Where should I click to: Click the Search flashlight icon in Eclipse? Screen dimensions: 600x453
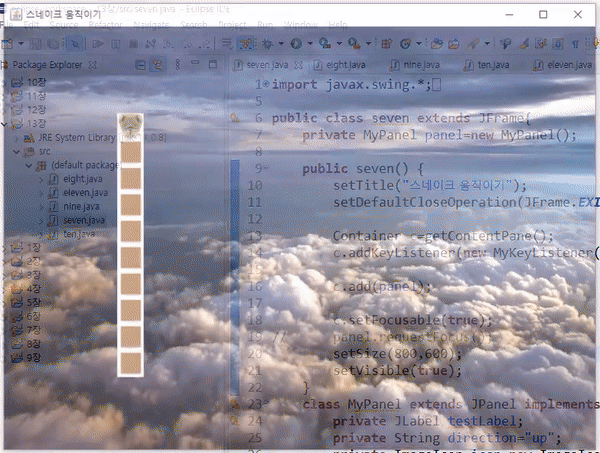tap(473, 44)
